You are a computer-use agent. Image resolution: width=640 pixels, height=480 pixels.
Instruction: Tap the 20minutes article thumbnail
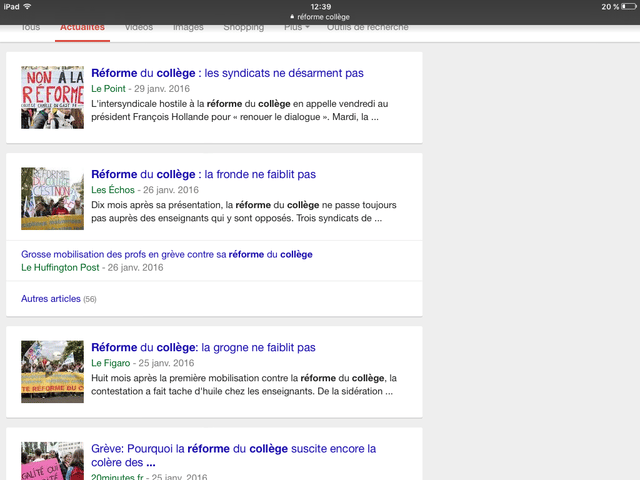(x=52, y=461)
